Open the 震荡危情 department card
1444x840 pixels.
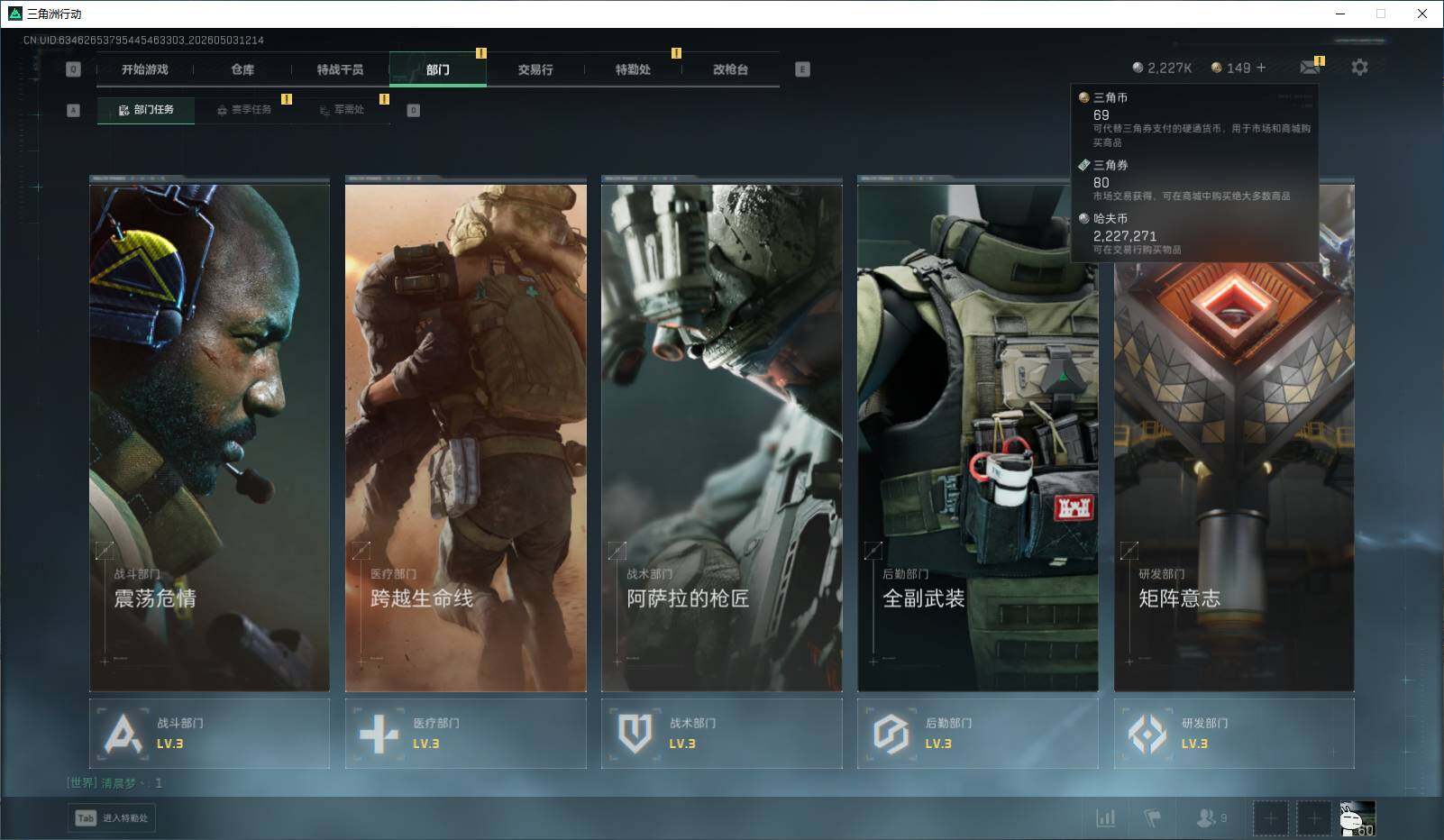[209, 434]
